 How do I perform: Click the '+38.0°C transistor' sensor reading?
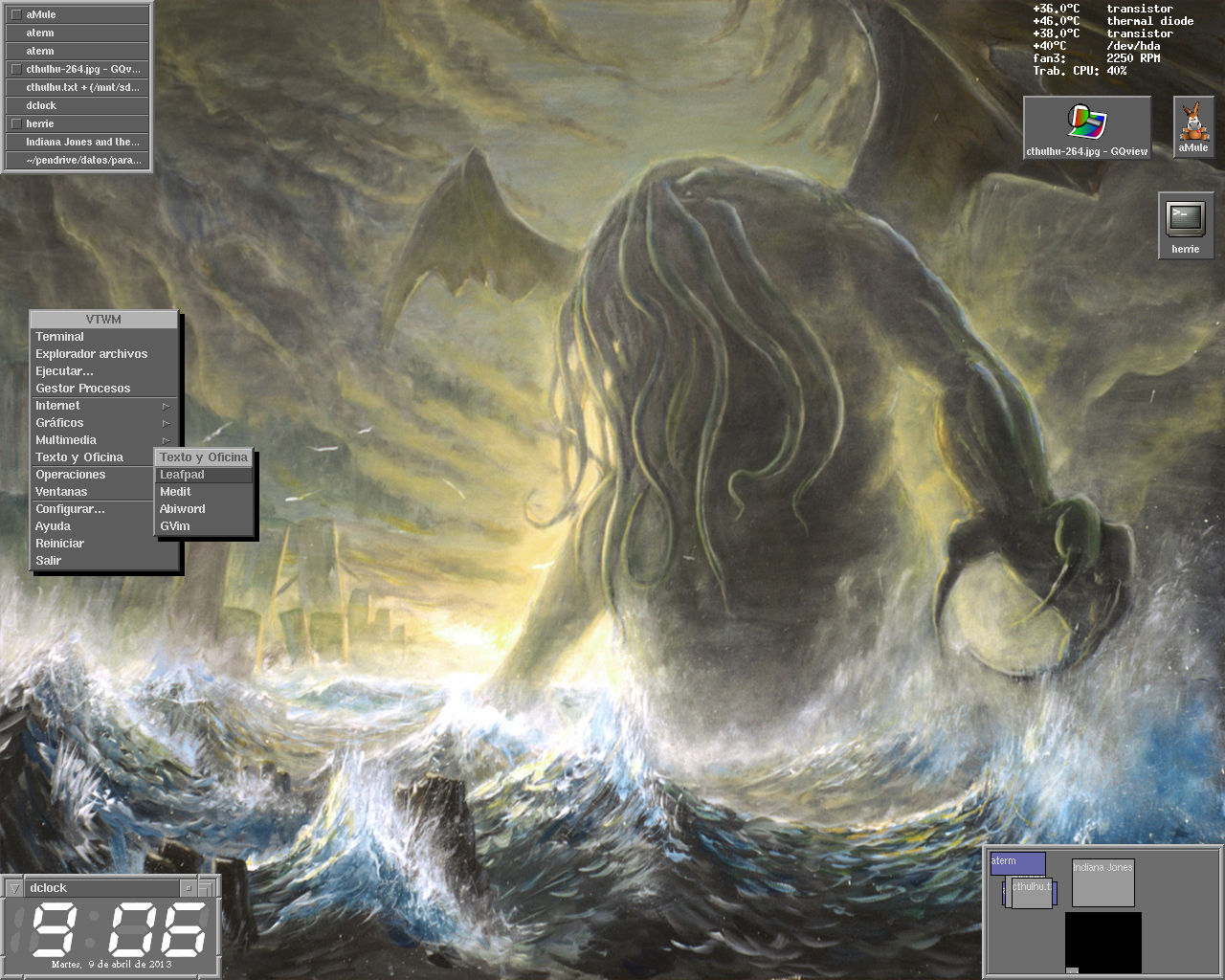[1103, 33]
